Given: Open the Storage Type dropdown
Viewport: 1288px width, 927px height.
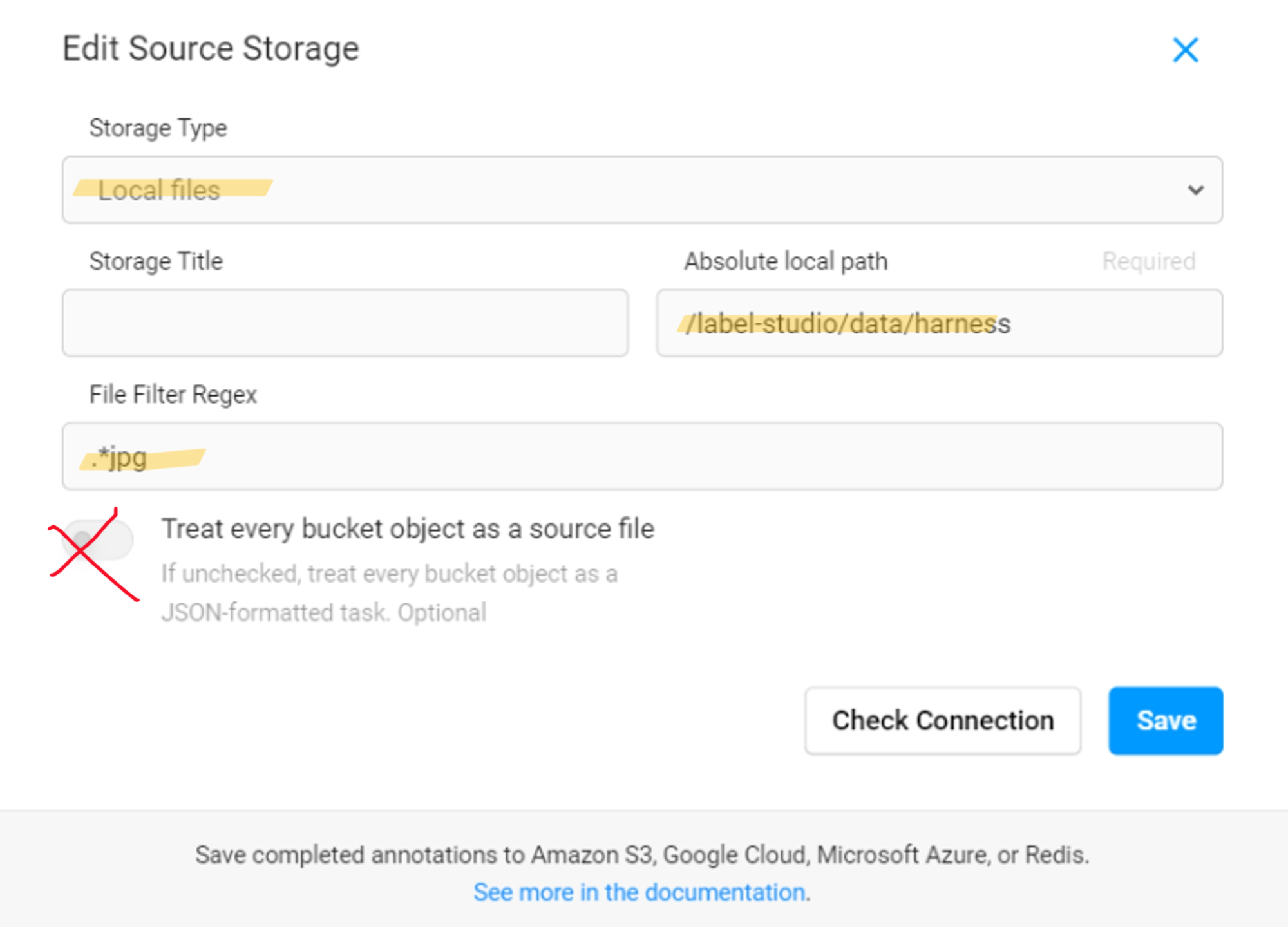Looking at the screenshot, I should [x=641, y=190].
